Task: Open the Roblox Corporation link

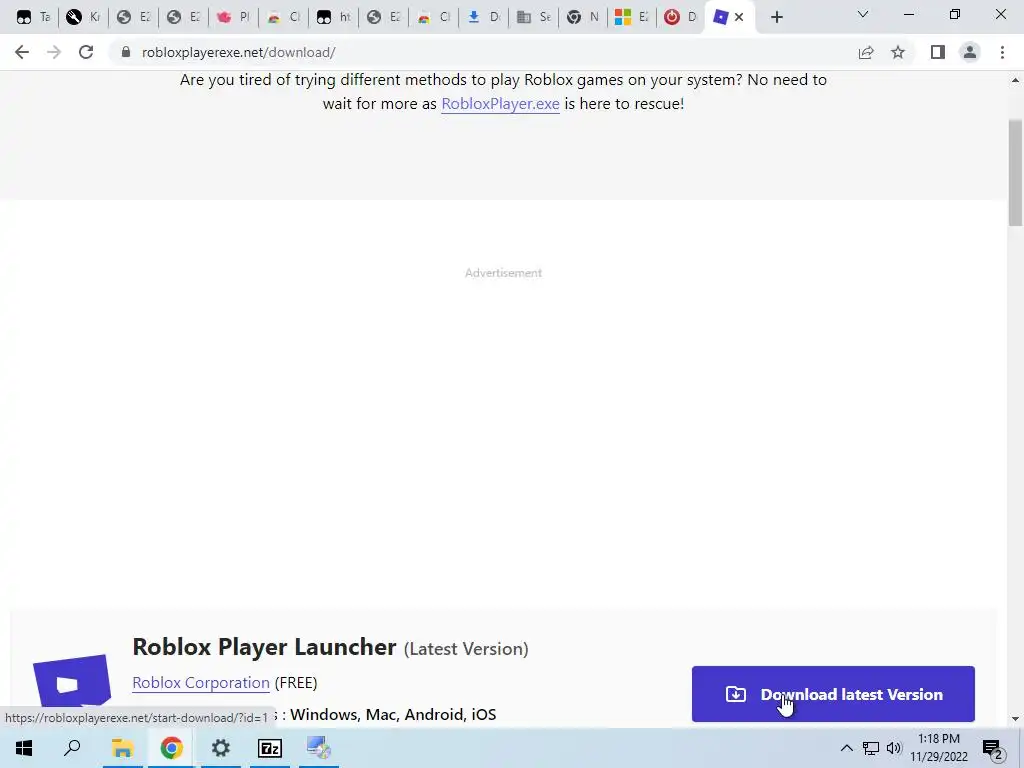Action: tap(200, 682)
